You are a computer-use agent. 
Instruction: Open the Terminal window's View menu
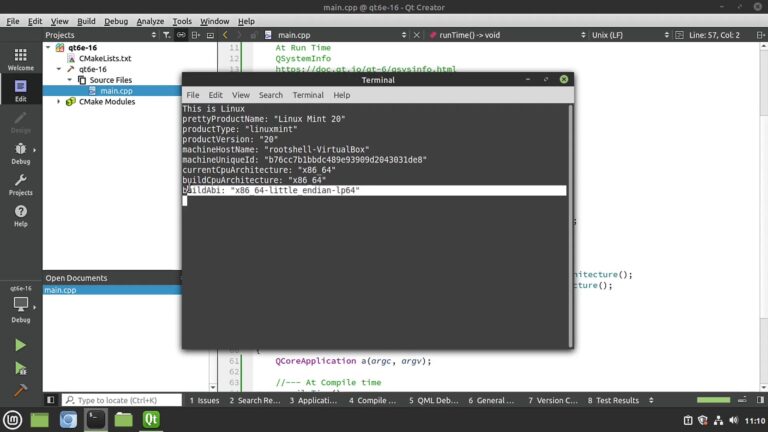pyautogui.click(x=240, y=95)
